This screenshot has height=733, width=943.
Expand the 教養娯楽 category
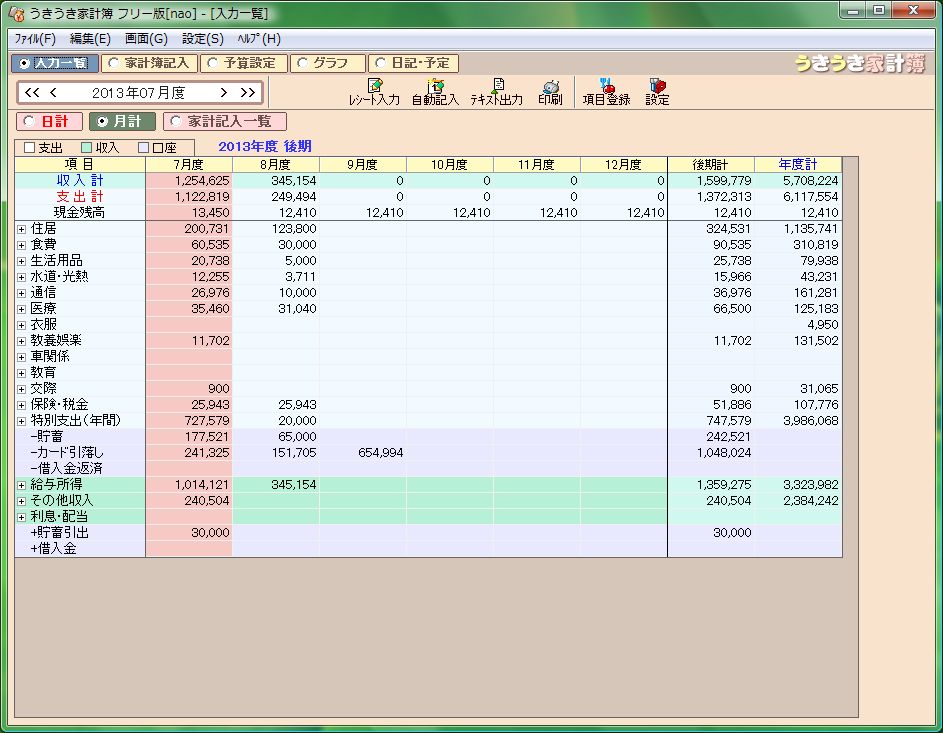(22, 341)
